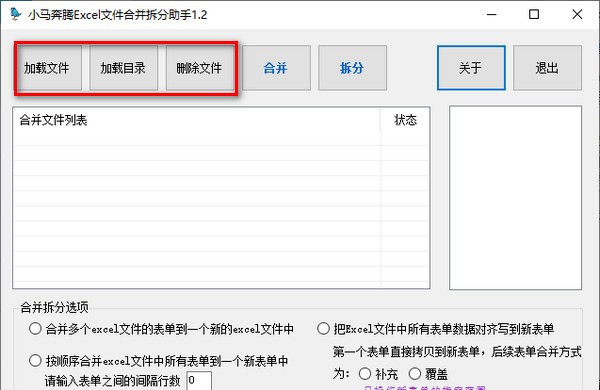Click the 退出 button
Image resolution: width=600 pixels, height=390 pixels.
click(547, 68)
